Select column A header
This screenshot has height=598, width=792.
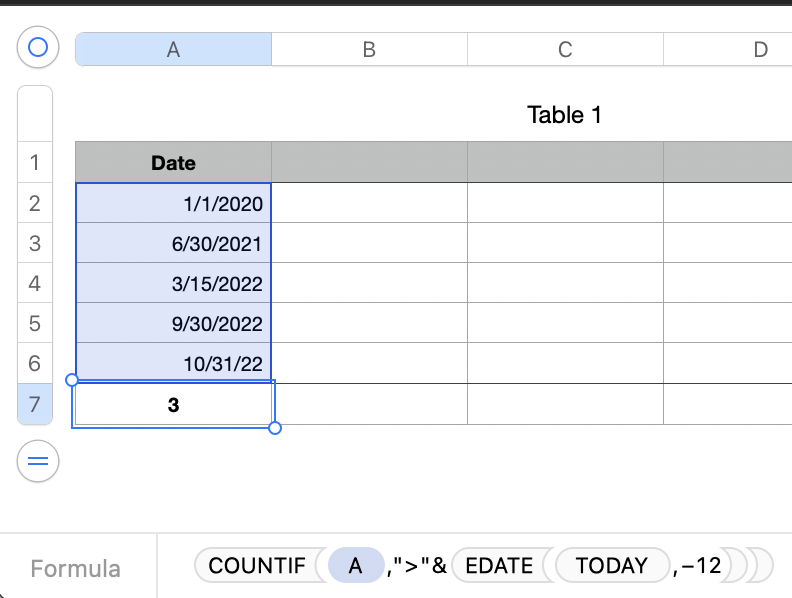point(173,49)
